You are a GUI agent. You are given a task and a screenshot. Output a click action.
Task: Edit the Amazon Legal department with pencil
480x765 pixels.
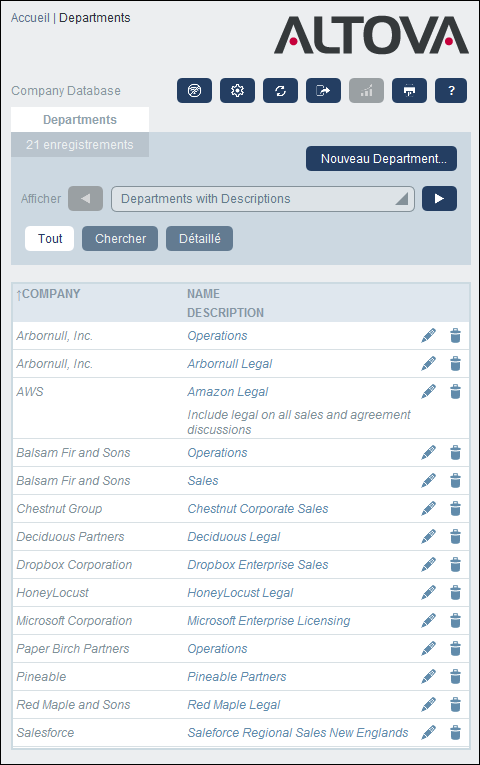pyautogui.click(x=428, y=391)
